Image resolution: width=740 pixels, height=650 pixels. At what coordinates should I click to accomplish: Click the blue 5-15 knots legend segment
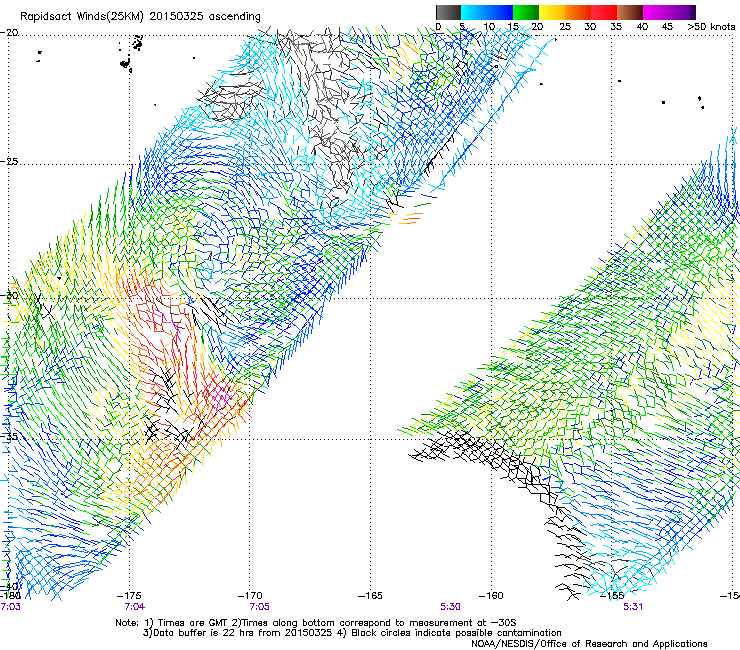pos(487,12)
